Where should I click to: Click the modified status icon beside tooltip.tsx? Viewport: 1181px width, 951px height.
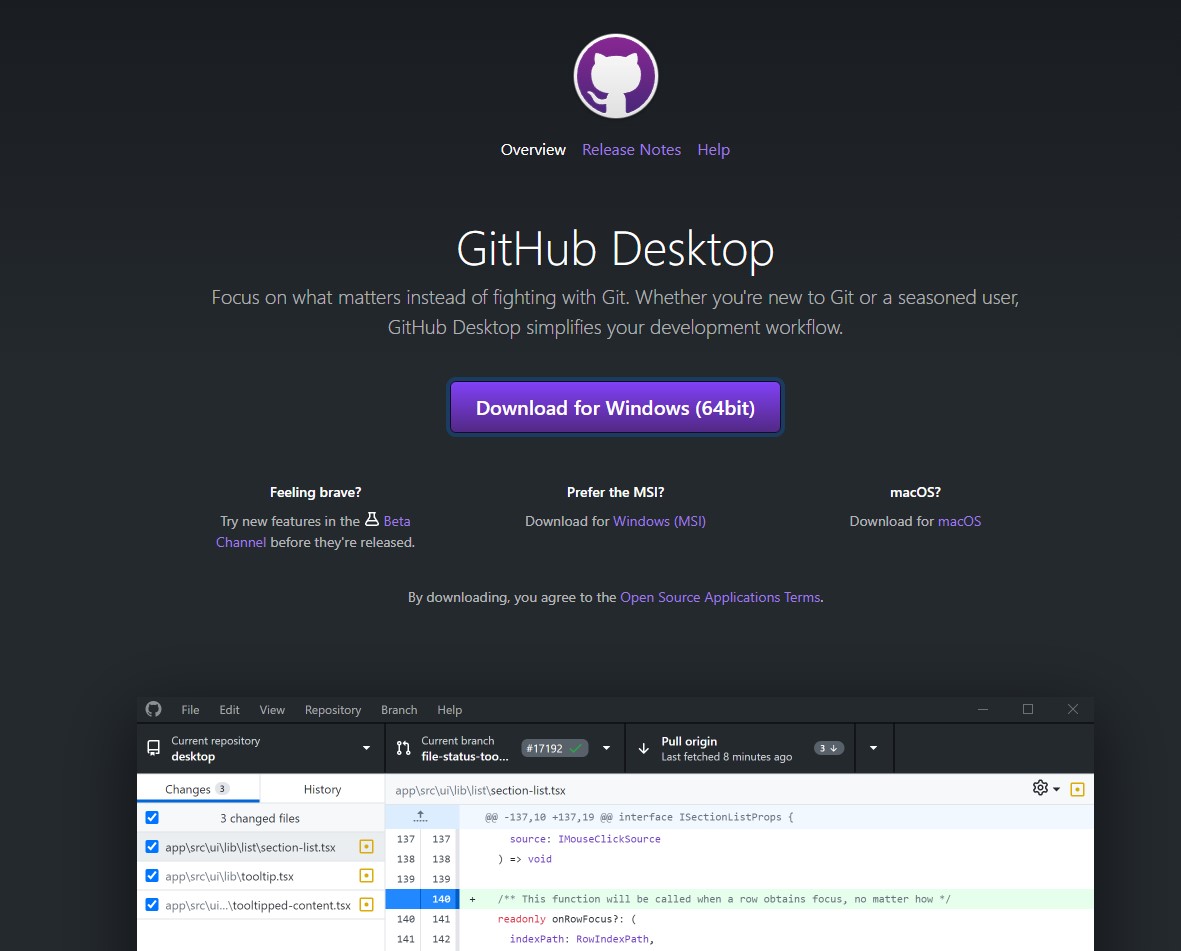click(x=366, y=876)
